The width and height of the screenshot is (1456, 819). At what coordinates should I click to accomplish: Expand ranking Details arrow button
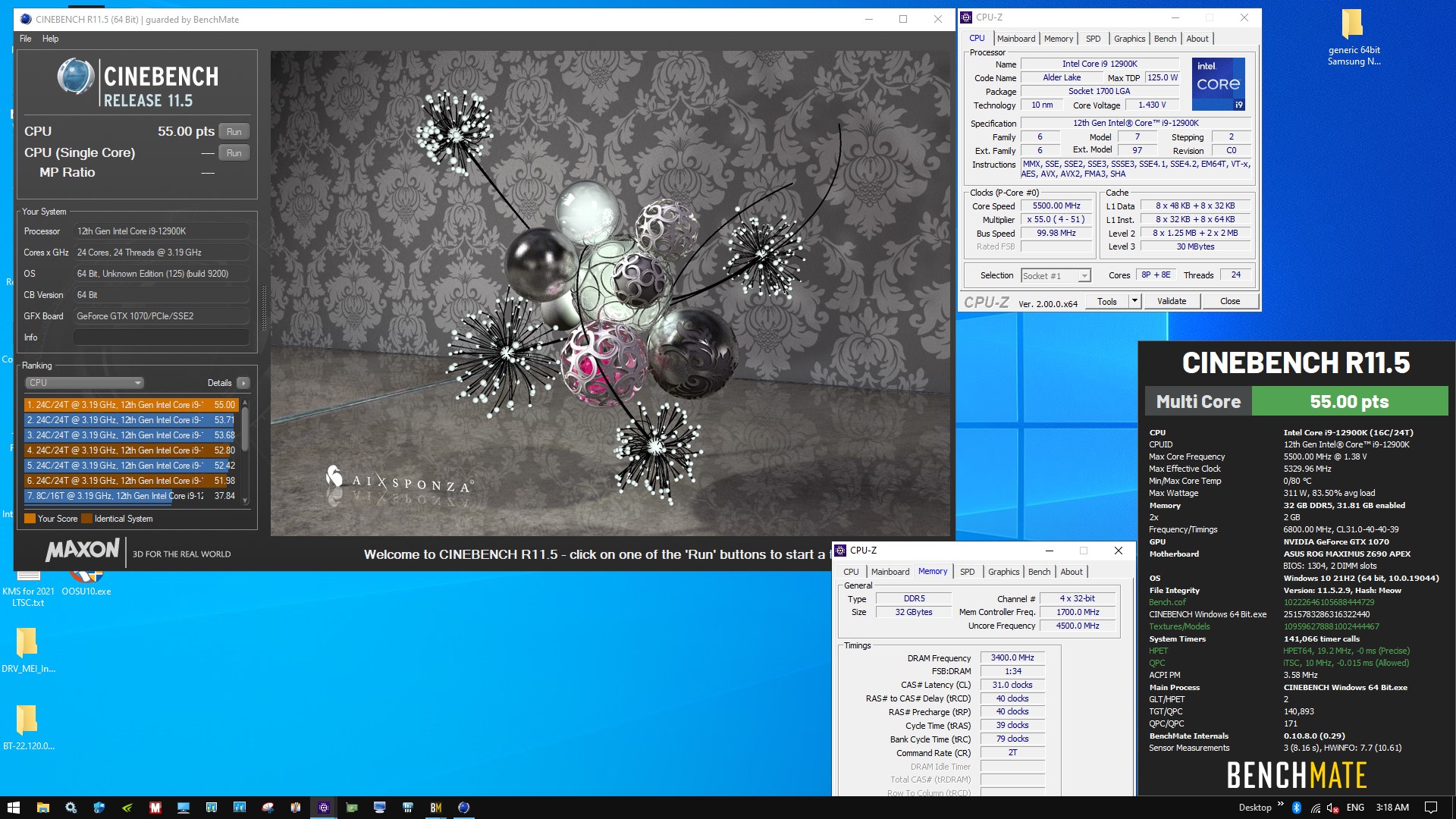(243, 383)
